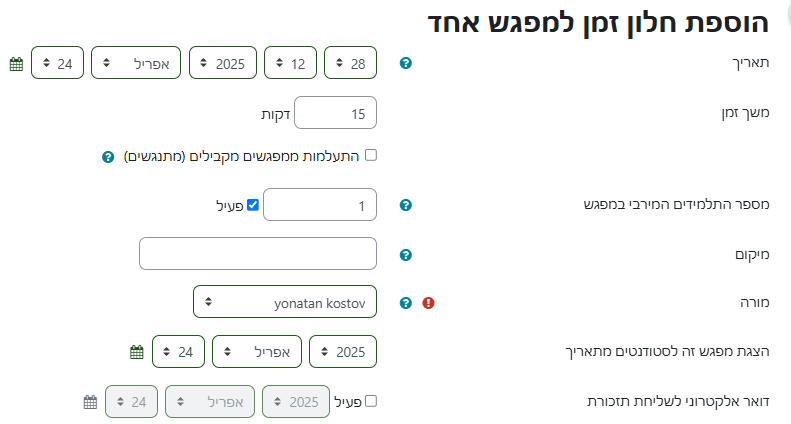
Task: Click the help icon next to מורה
Action: tap(406, 303)
